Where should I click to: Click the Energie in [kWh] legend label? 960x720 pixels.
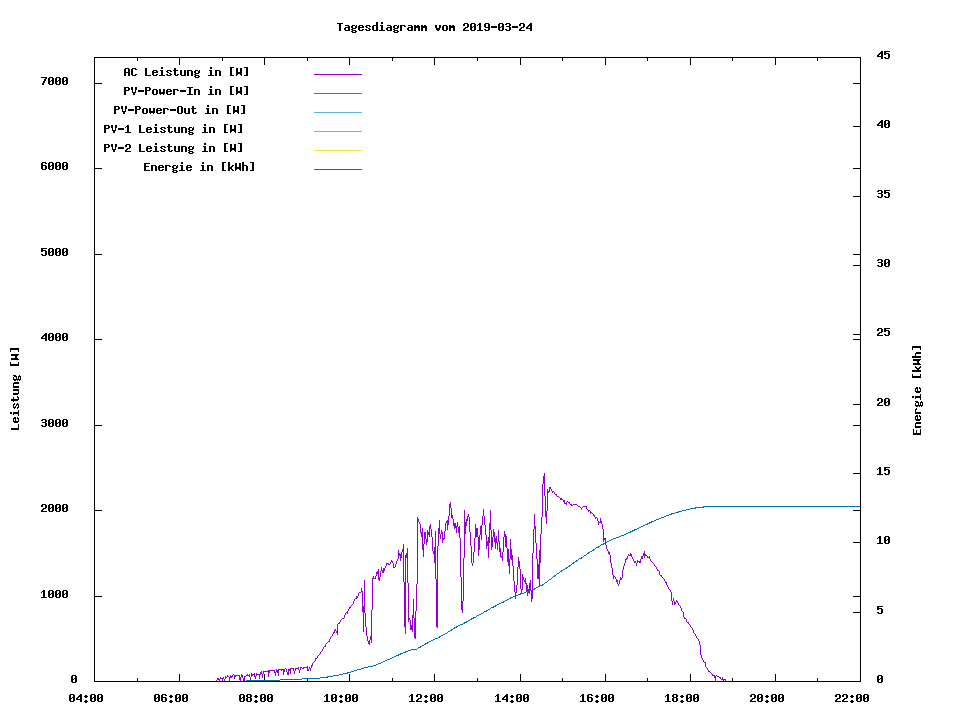[x=199, y=167]
